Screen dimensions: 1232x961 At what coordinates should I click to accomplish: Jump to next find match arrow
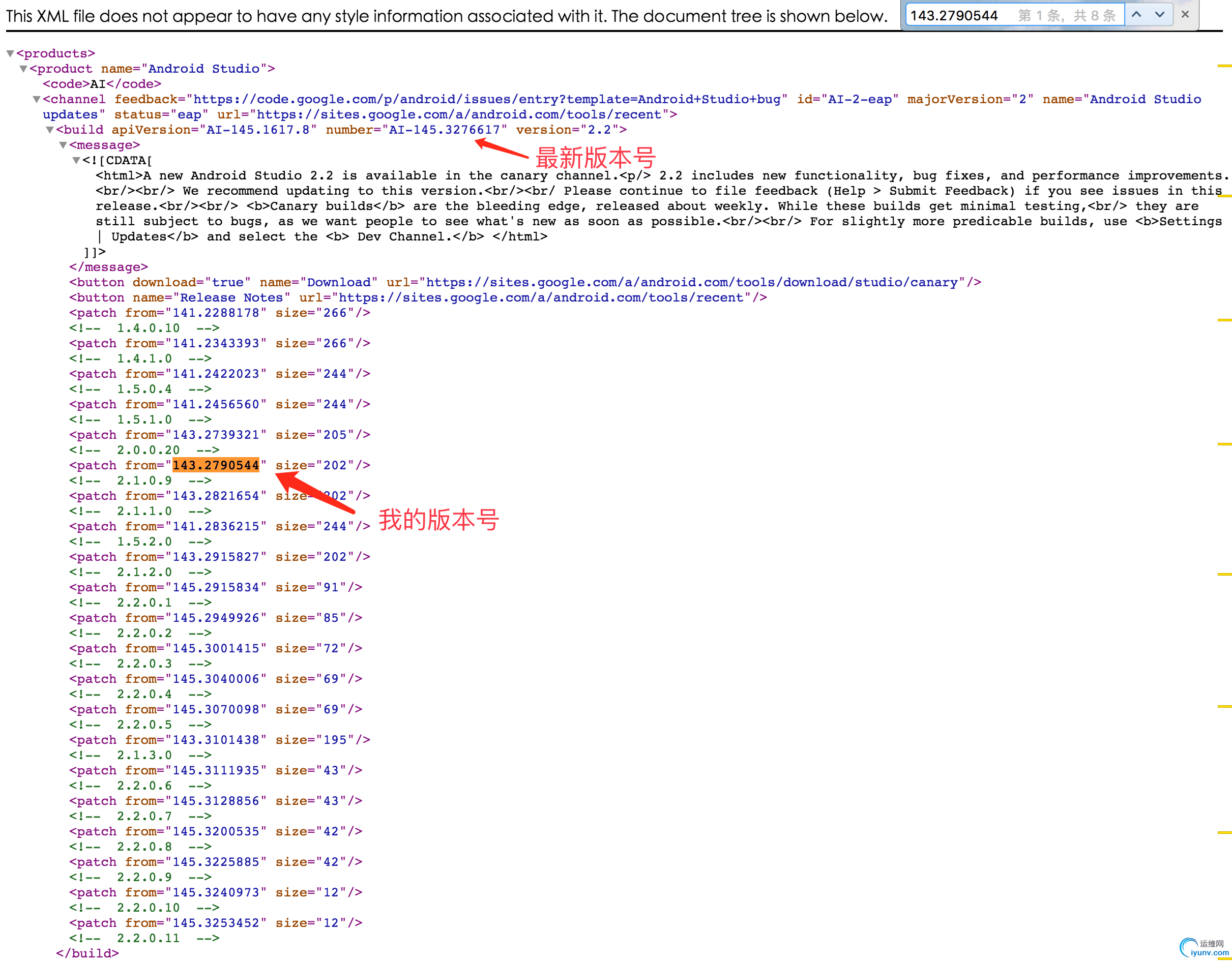(x=1160, y=15)
